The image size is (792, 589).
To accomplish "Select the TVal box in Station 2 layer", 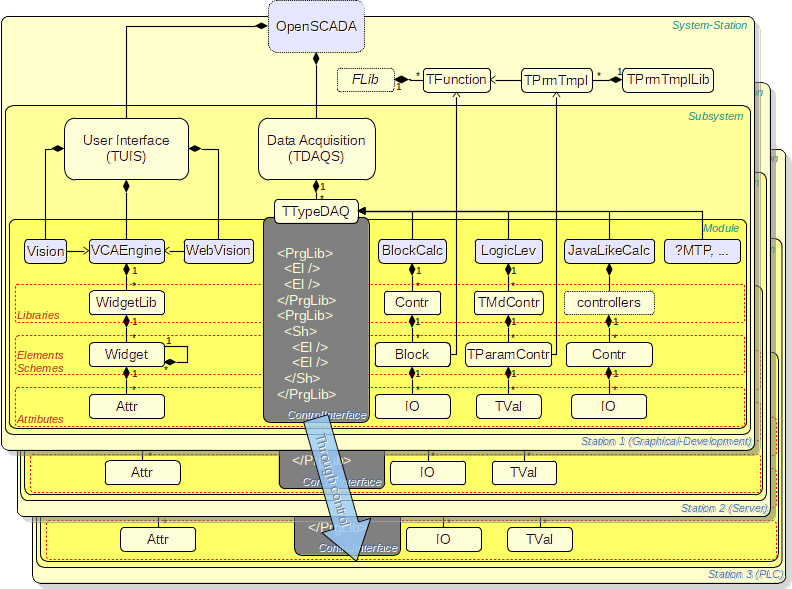I will point(524,473).
